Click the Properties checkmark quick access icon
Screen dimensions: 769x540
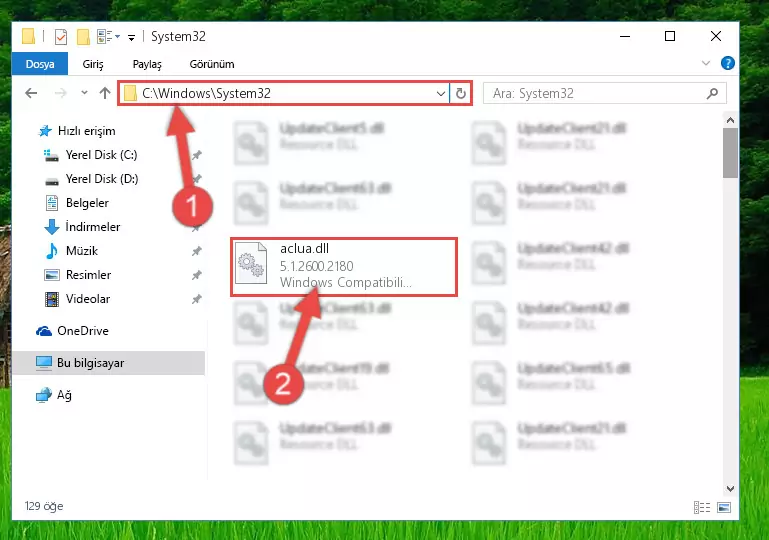tap(61, 37)
